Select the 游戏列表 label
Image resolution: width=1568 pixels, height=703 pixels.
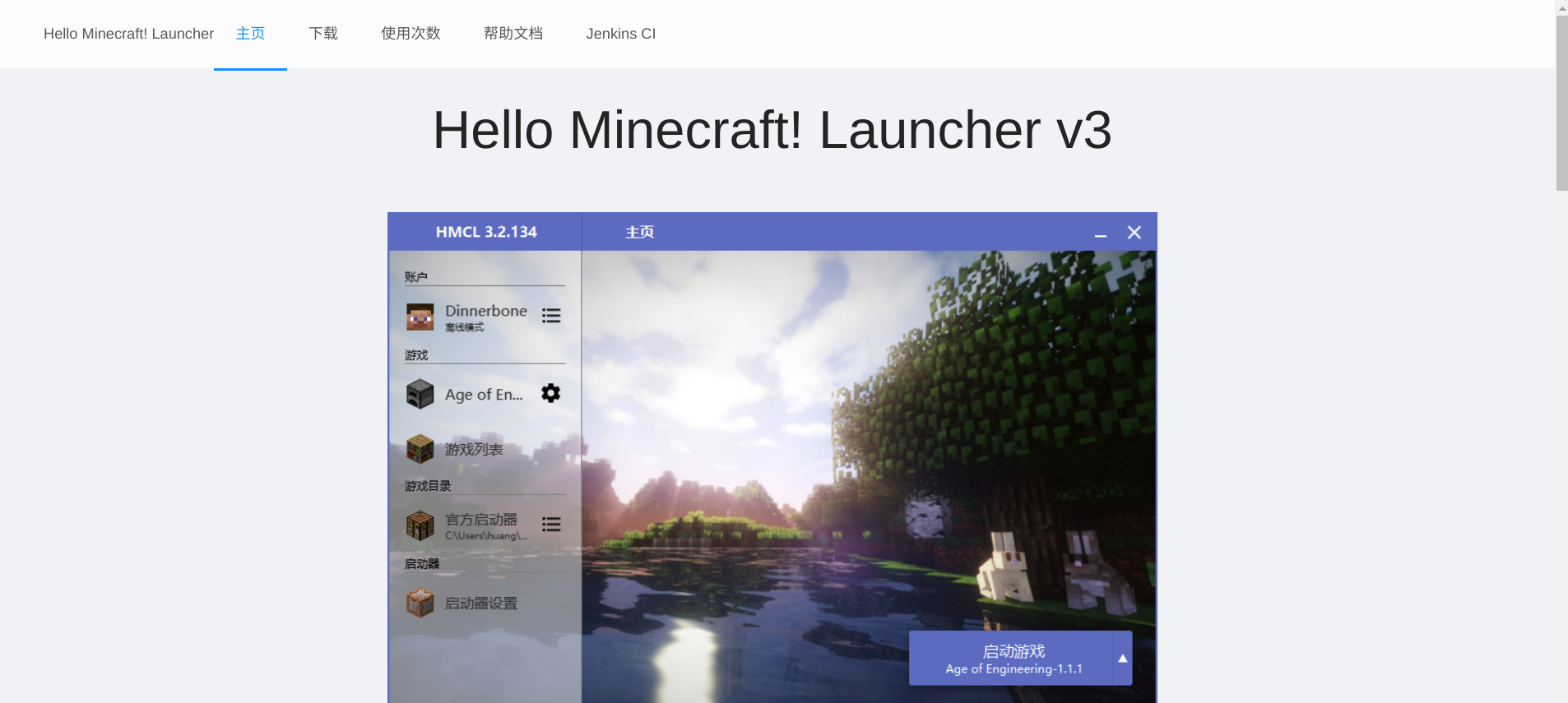(474, 450)
